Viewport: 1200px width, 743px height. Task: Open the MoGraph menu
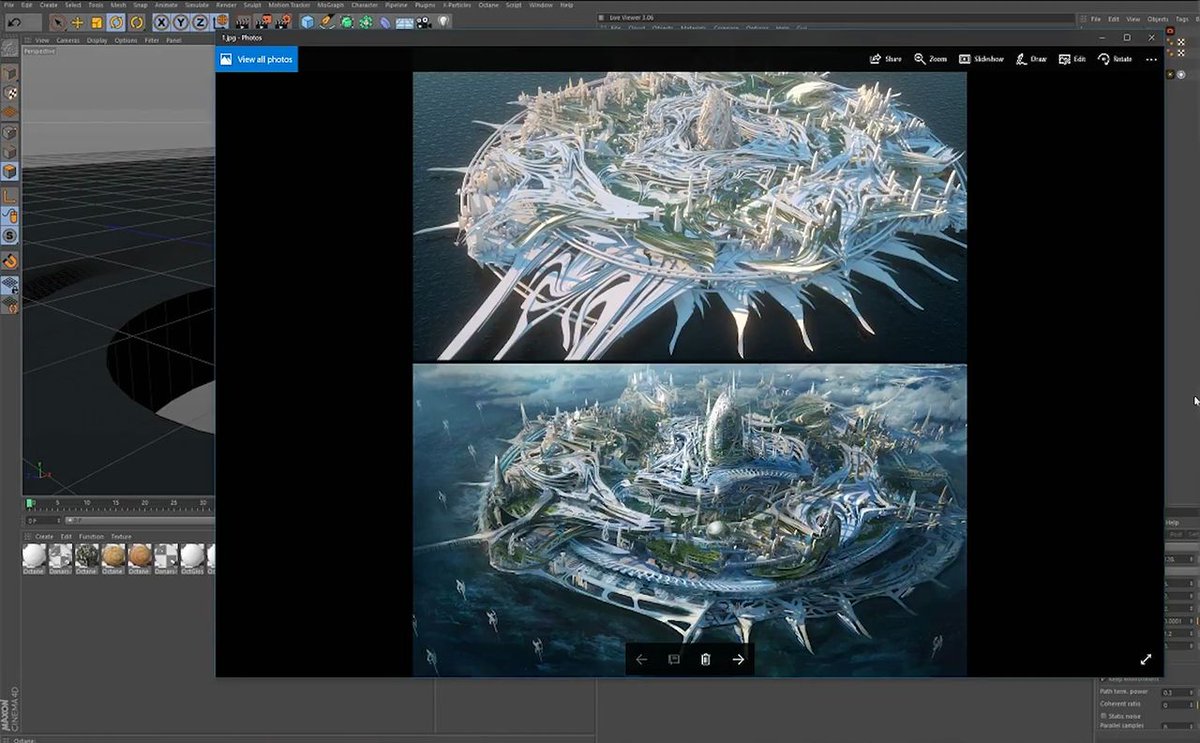pyautogui.click(x=330, y=5)
